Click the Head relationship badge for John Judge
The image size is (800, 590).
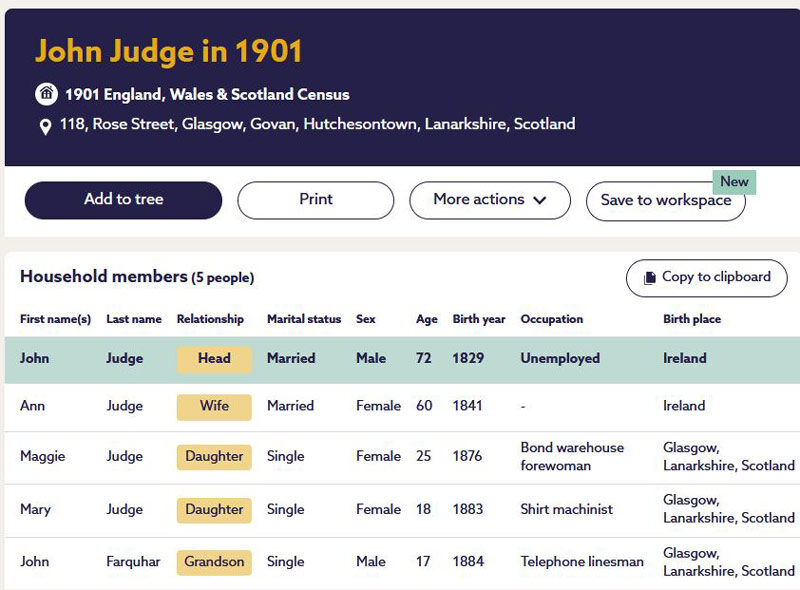coord(212,359)
